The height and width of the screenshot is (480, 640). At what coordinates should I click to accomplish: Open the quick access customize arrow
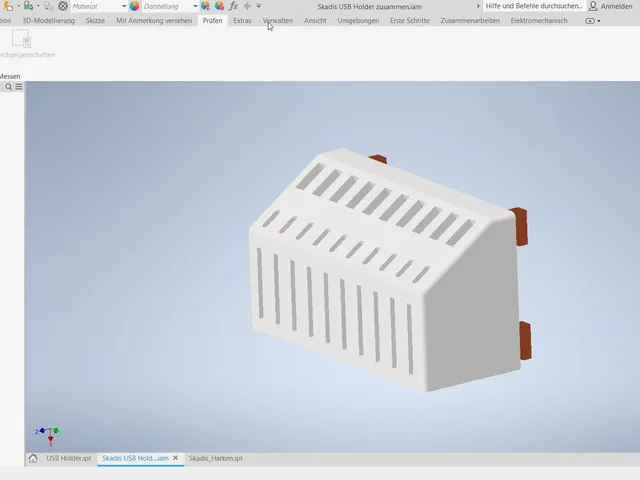(259, 6)
